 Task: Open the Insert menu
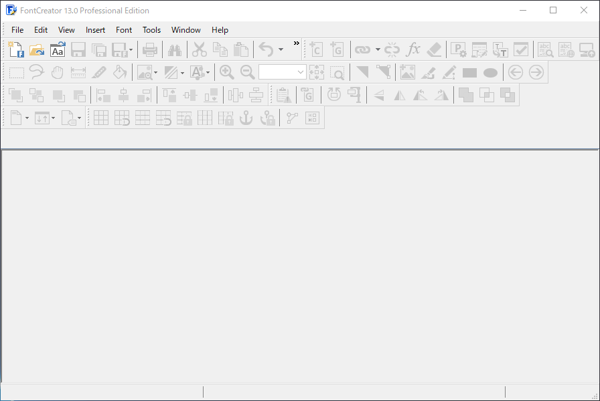point(95,30)
